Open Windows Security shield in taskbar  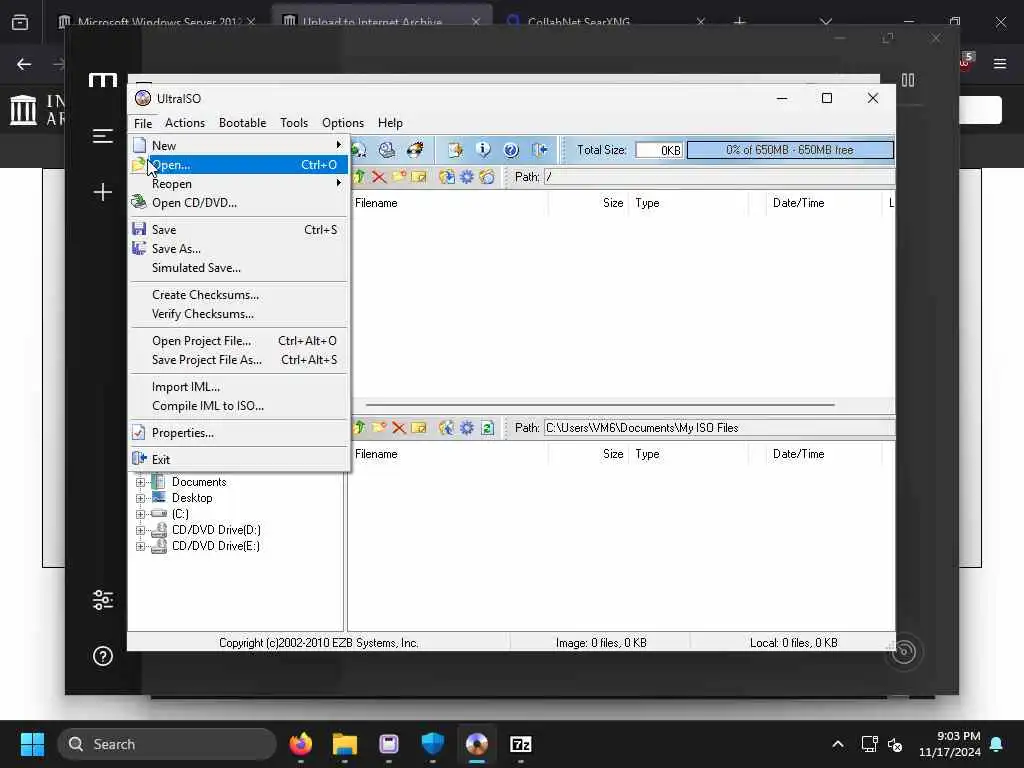click(x=432, y=744)
